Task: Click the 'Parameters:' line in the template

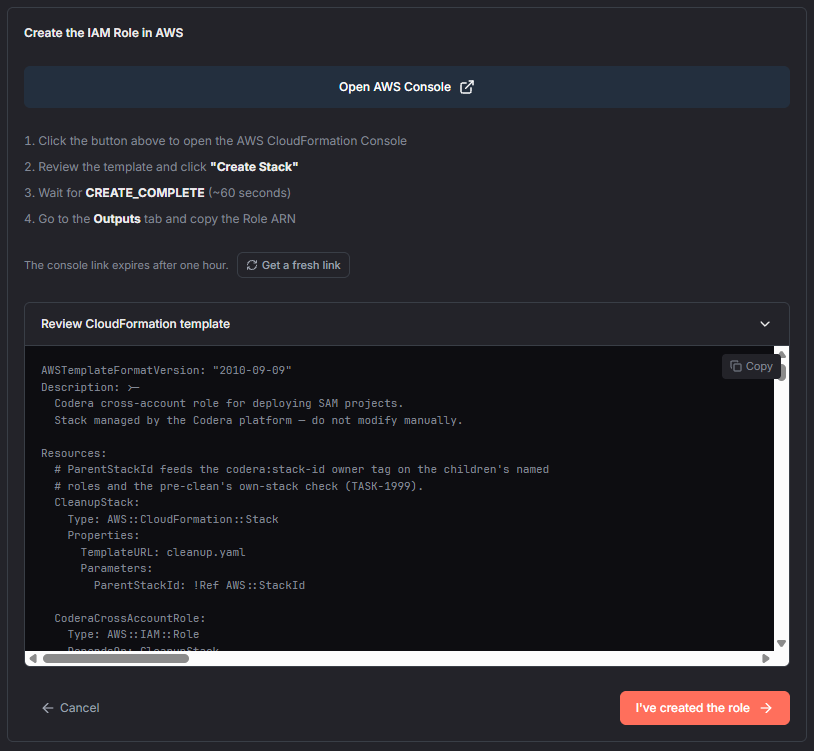Action: (116, 568)
